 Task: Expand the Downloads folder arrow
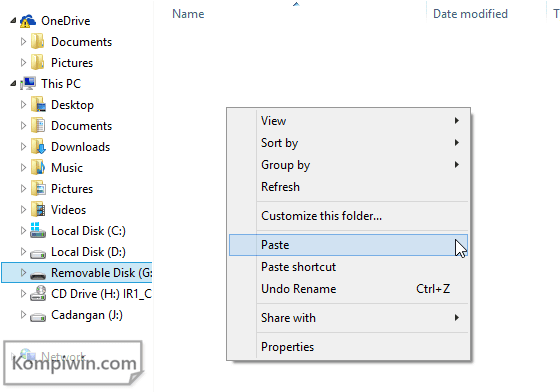point(23,147)
